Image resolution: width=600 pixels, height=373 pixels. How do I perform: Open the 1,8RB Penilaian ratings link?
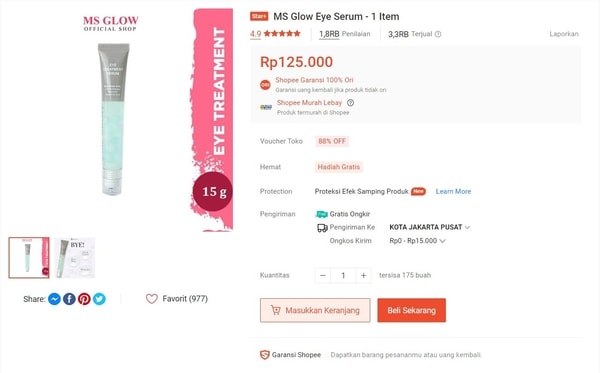coord(345,34)
